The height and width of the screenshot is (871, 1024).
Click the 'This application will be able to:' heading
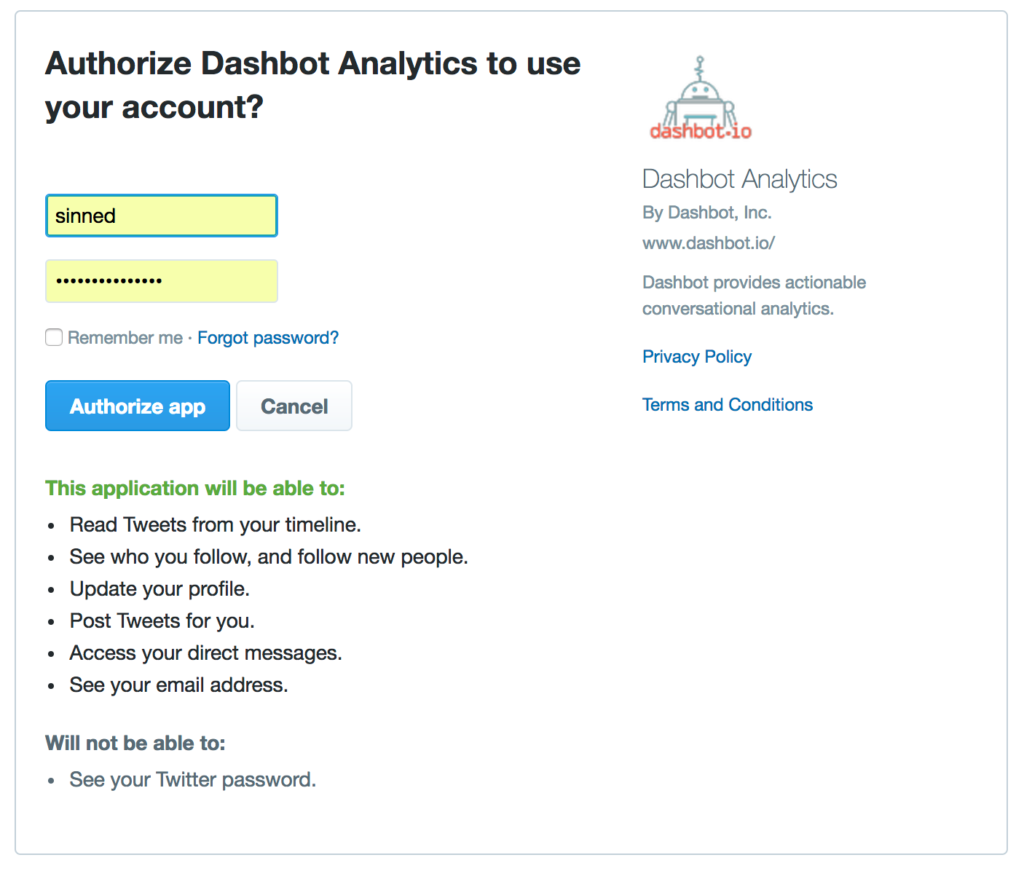tap(195, 488)
